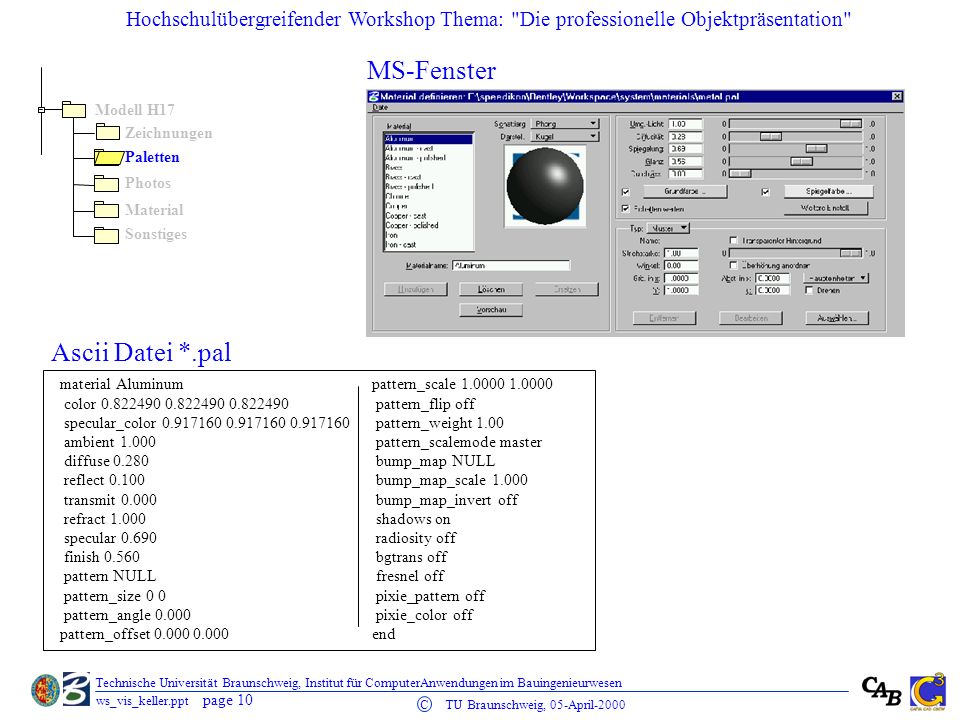The image size is (960, 720).
Task: Select the Photos tree label
Action: 148,183
